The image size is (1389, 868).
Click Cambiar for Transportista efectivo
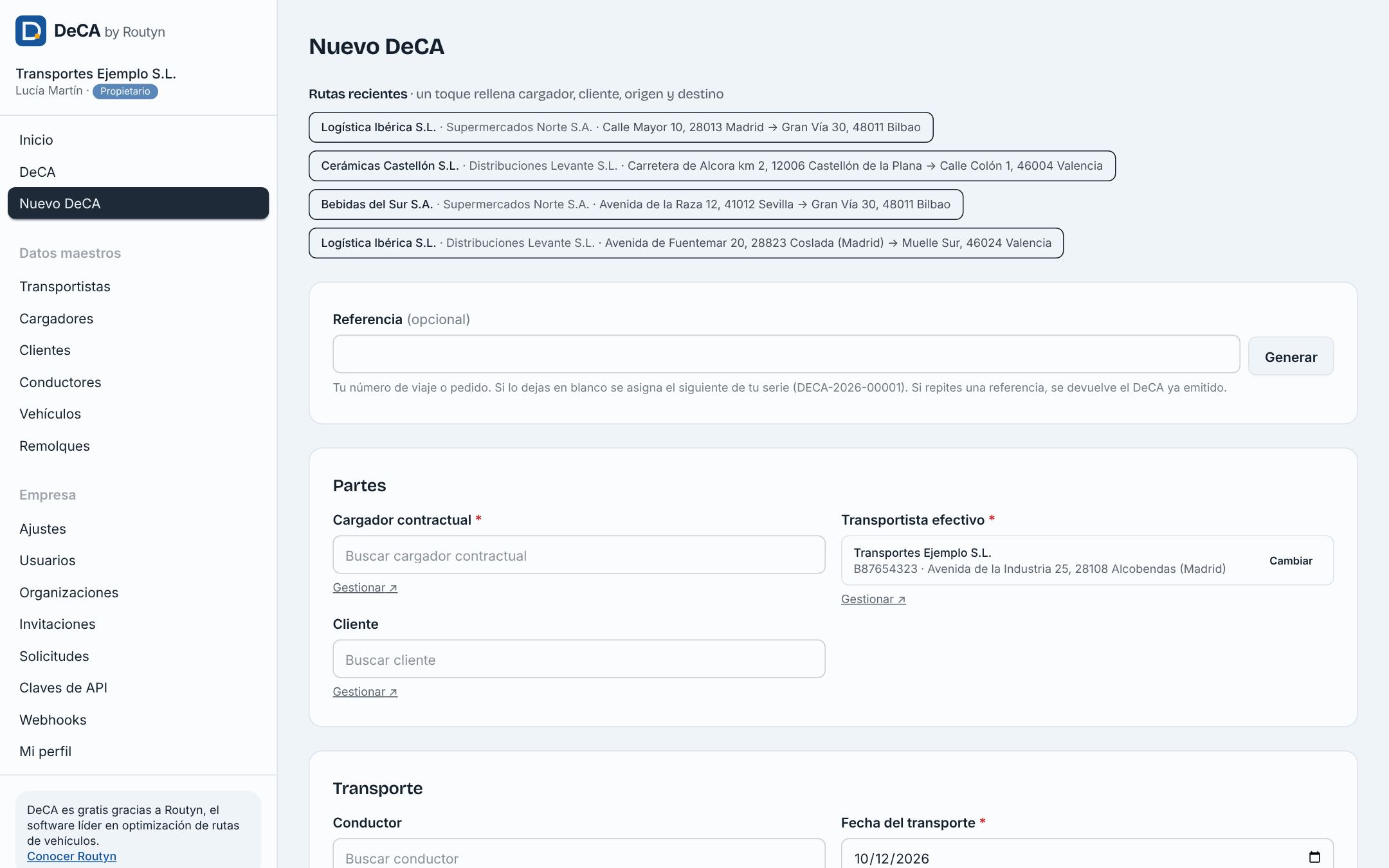tap(1291, 561)
